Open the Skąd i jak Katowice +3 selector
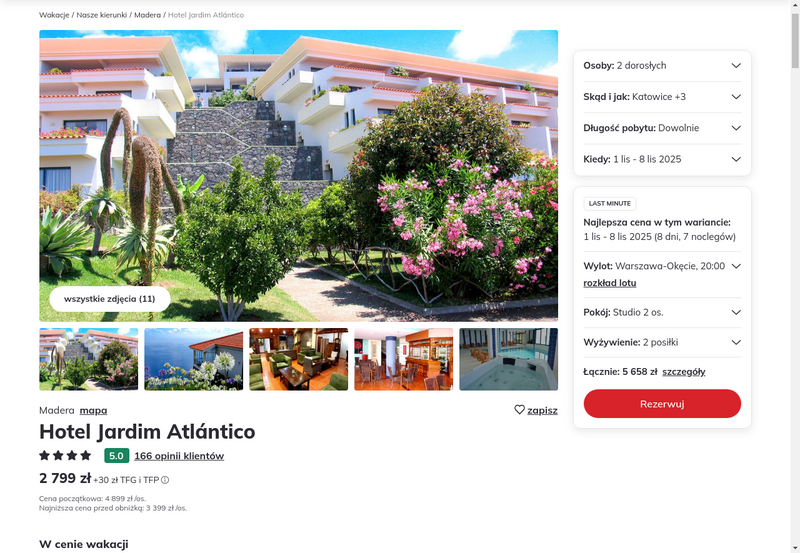 pyautogui.click(x=662, y=97)
